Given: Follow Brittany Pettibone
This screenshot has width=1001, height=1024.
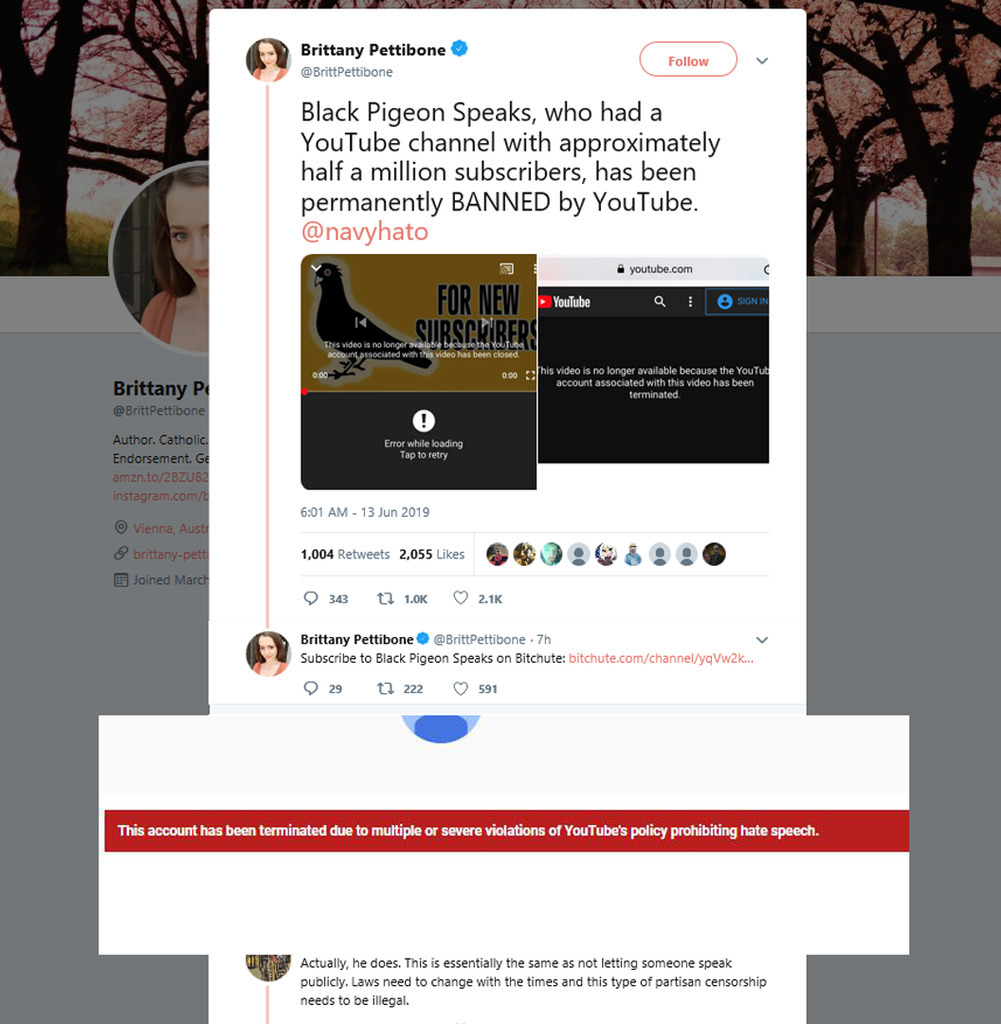Looking at the screenshot, I should [688, 59].
